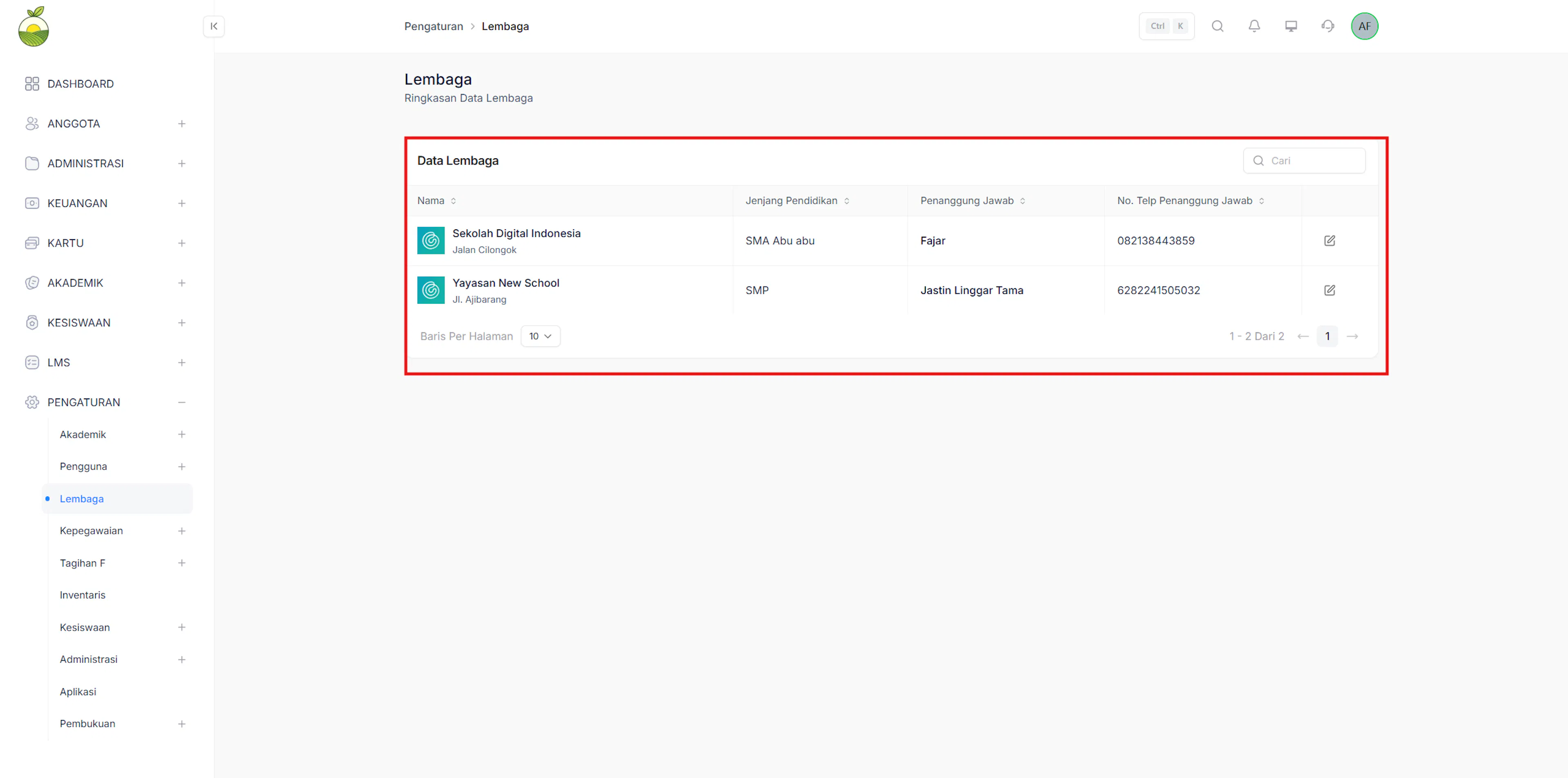
Task: Click the 1 - 2 Dari 2 count
Action: 1256,336
